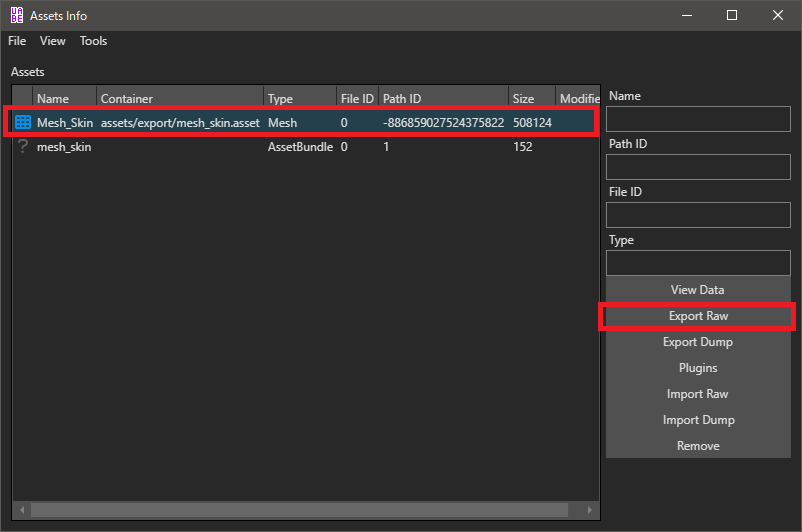The width and height of the screenshot is (802, 532).
Task: Click the View Data button
Action: (x=698, y=290)
